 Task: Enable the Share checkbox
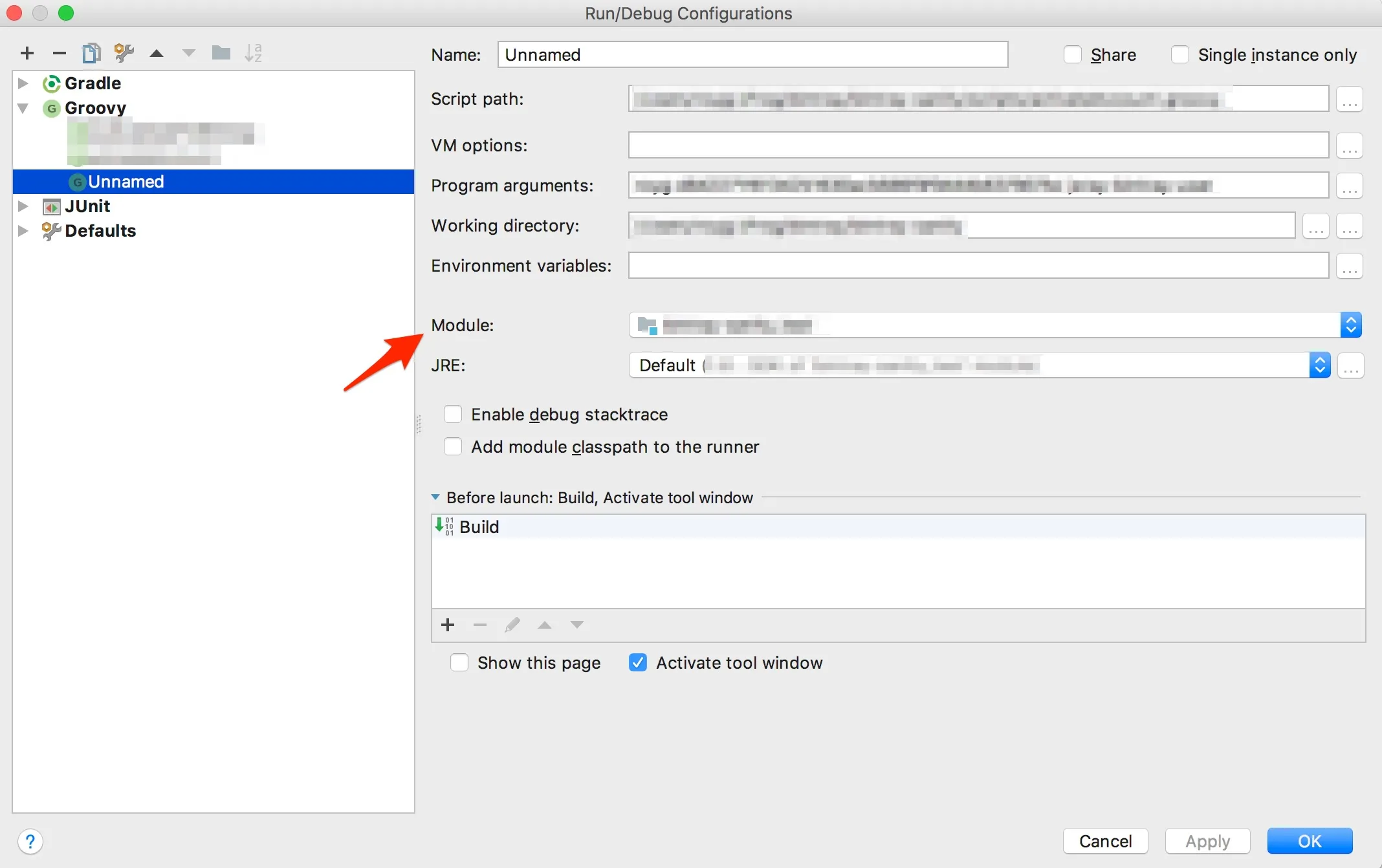click(x=1073, y=55)
